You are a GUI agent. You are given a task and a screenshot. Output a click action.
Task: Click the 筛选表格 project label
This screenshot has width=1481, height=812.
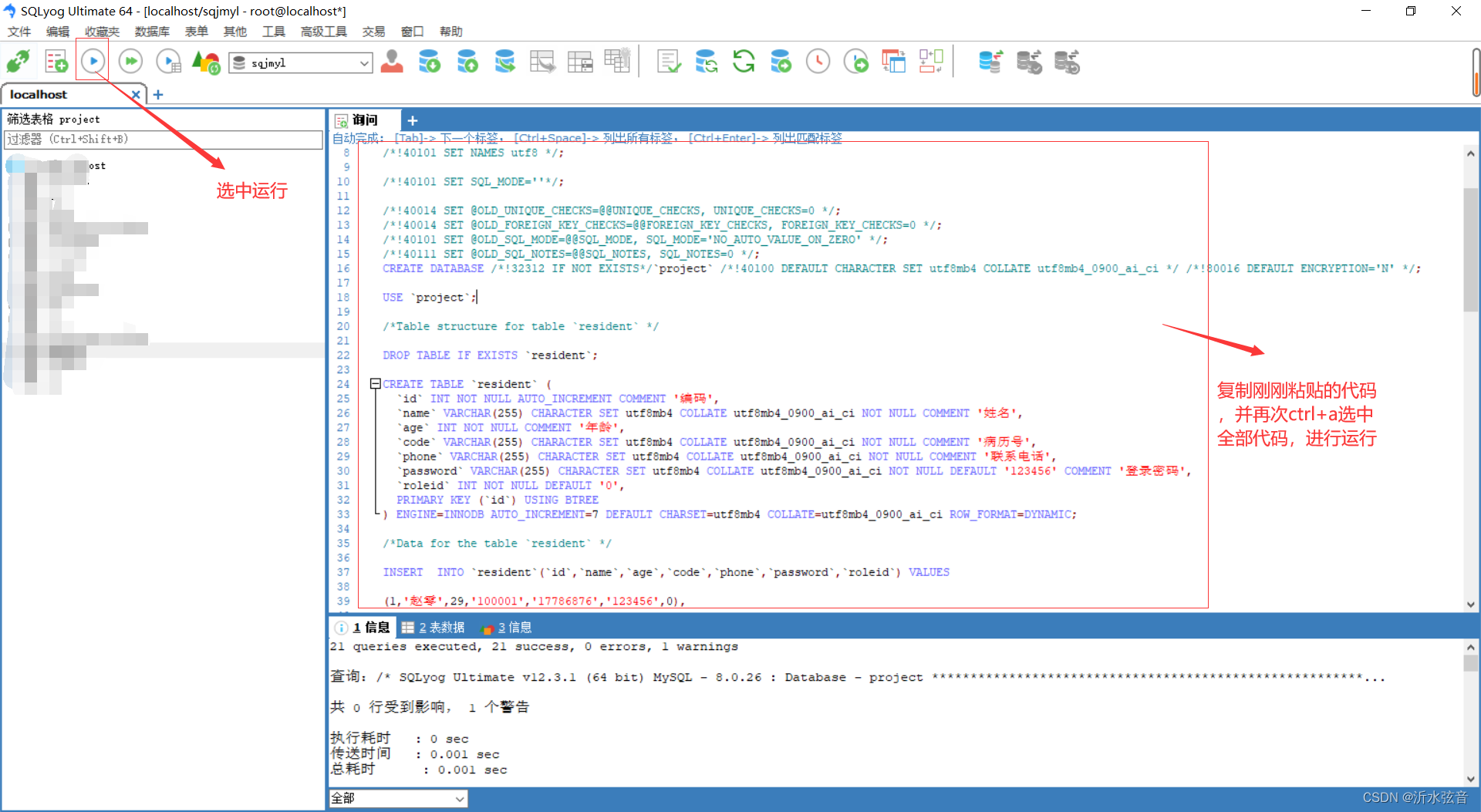point(53,119)
